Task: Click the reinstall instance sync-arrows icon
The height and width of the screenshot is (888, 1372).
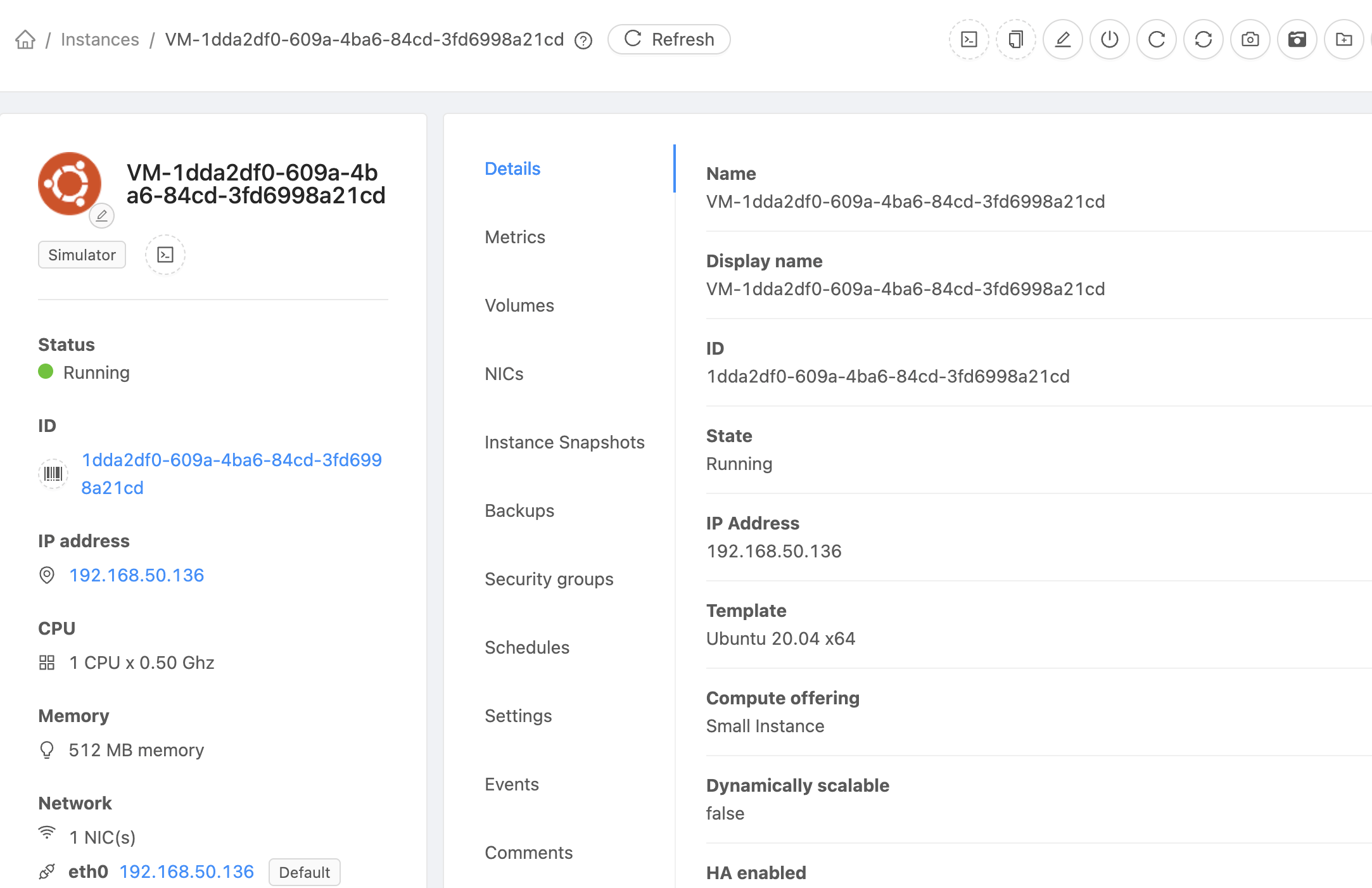Action: tap(1203, 39)
